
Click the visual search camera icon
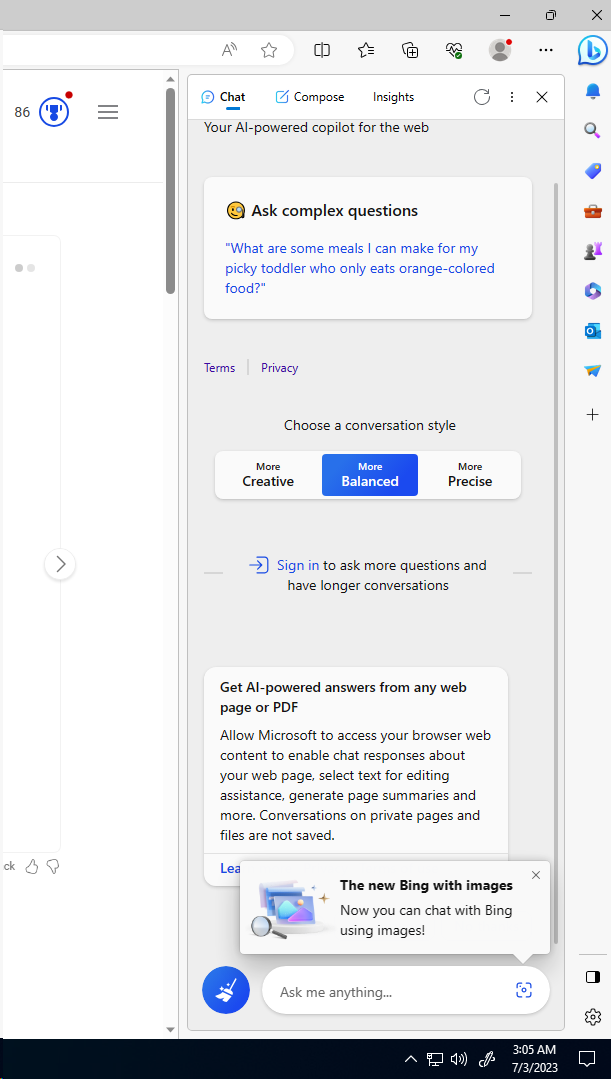pos(523,990)
